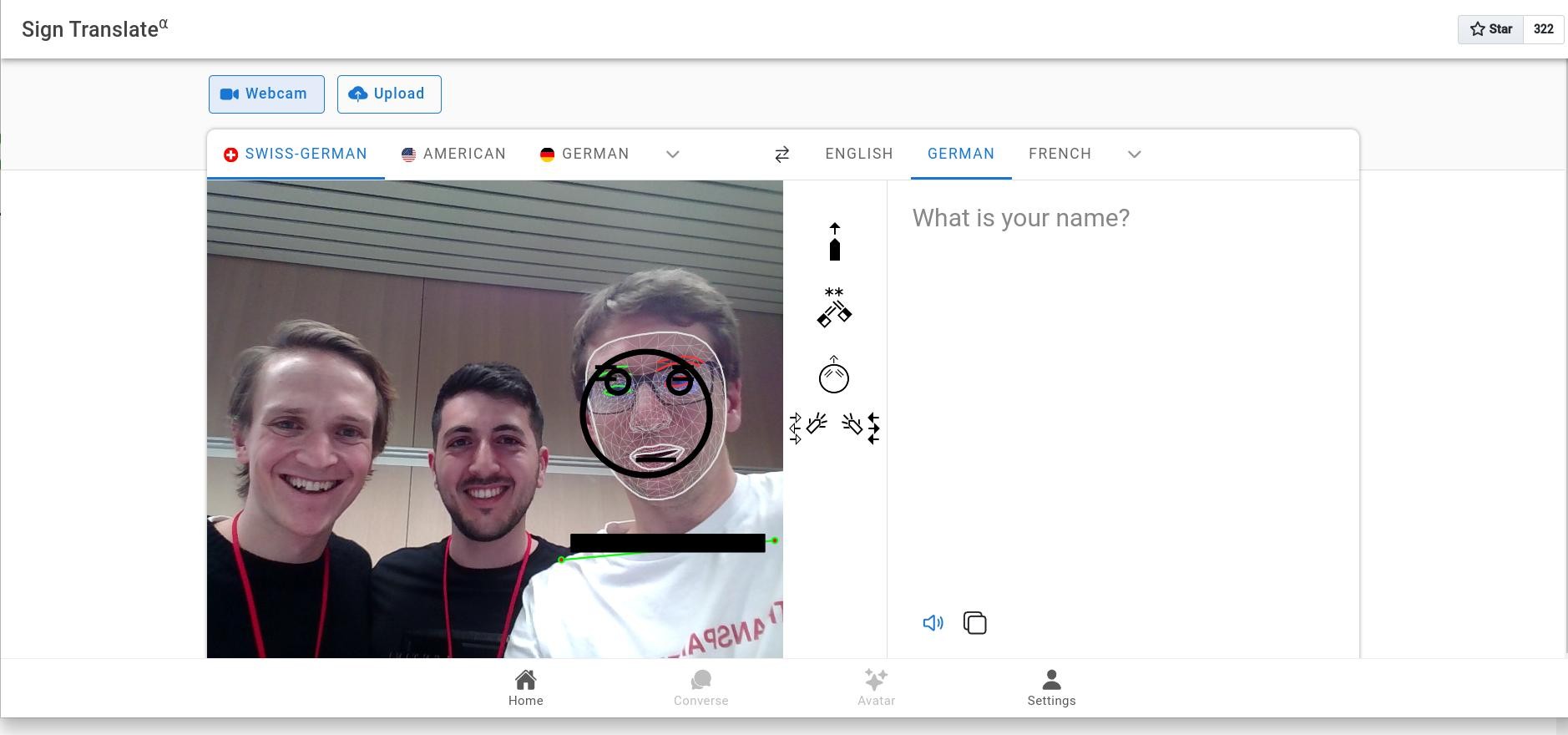The width and height of the screenshot is (1568, 735).
Task: Click the SignWriting symbol with two asterisks
Action: coord(834,307)
